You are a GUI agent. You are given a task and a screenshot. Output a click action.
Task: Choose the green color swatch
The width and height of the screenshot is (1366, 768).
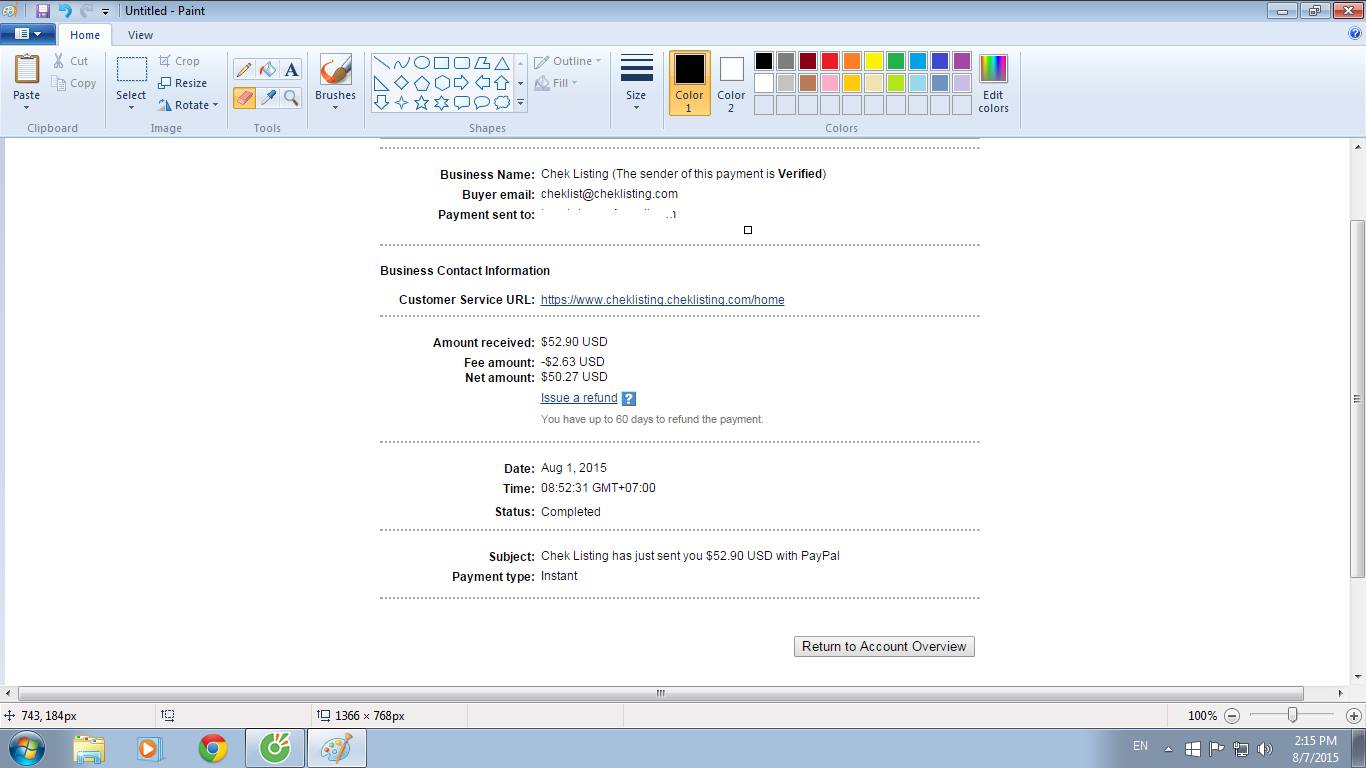pos(896,61)
